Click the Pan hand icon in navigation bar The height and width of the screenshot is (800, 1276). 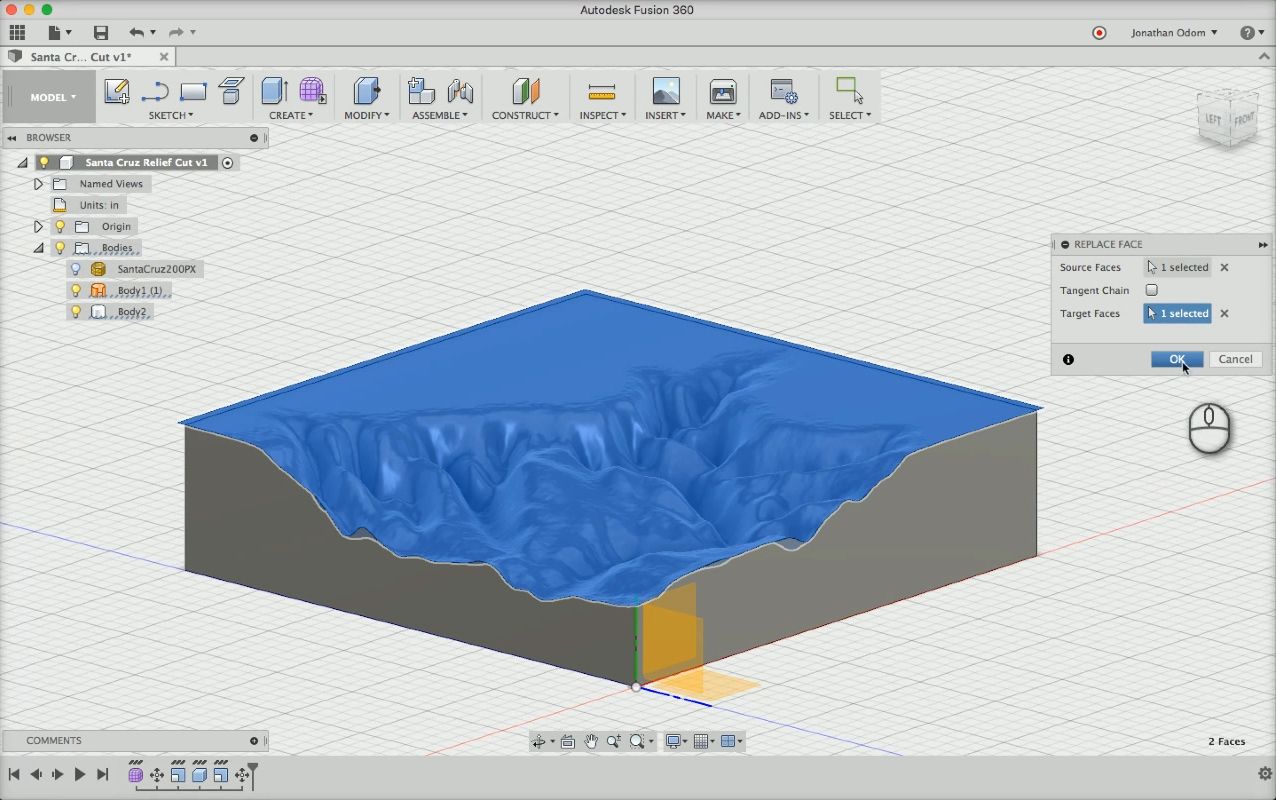tap(590, 741)
